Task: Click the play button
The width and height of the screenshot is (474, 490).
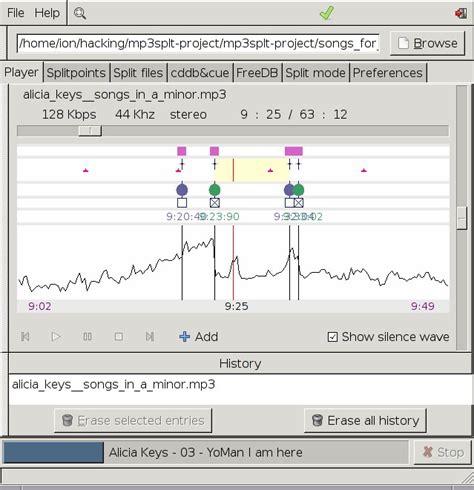Action: coord(56,337)
